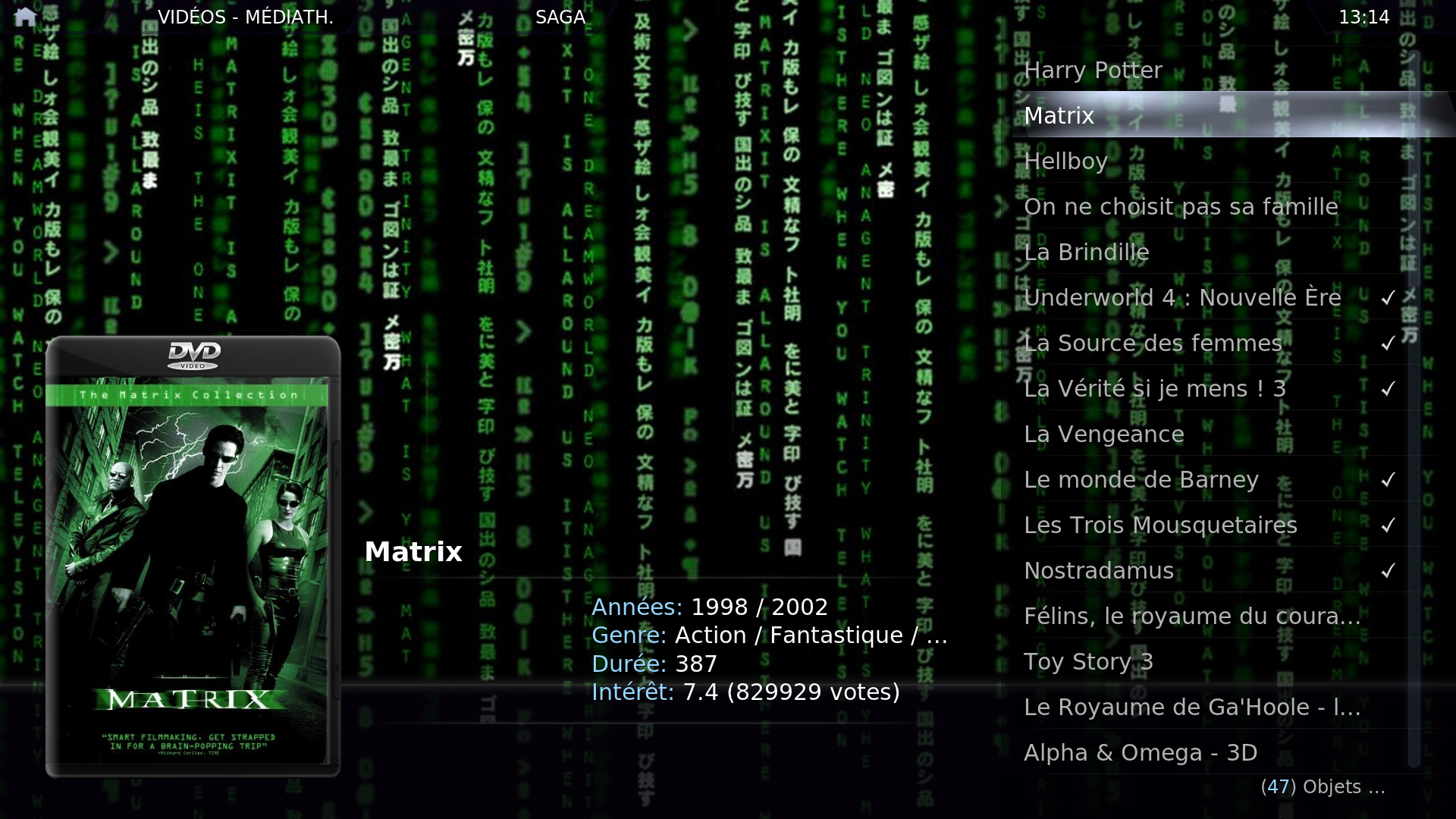Click watched checkmark beside Nostradamus
Screen dimensions: 1456x819
[x=1388, y=571]
